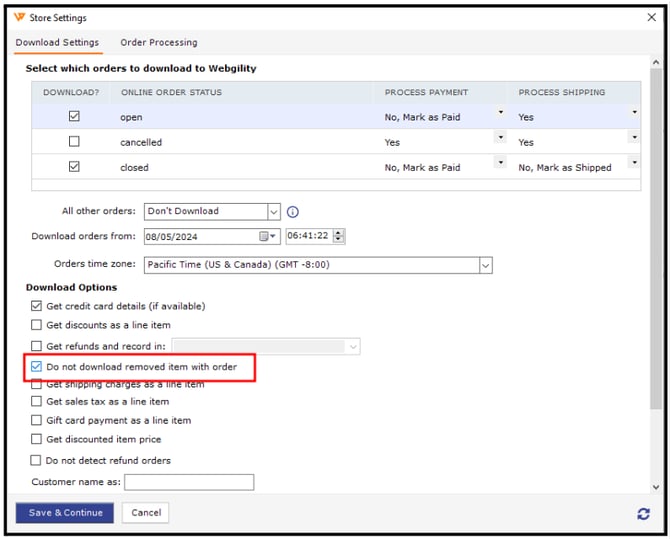Enable Get discounts as a line item
The height and width of the screenshot is (539, 670).
37,325
